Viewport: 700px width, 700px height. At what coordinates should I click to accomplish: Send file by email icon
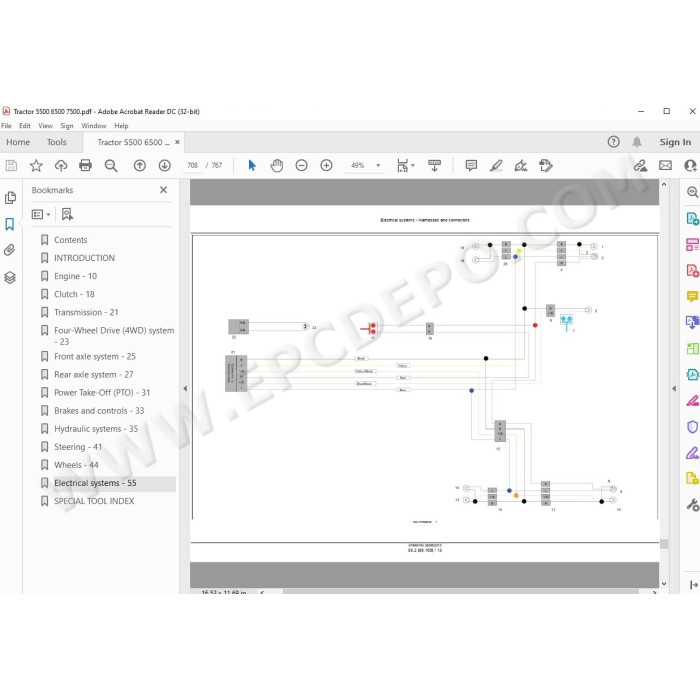[665, 166]
